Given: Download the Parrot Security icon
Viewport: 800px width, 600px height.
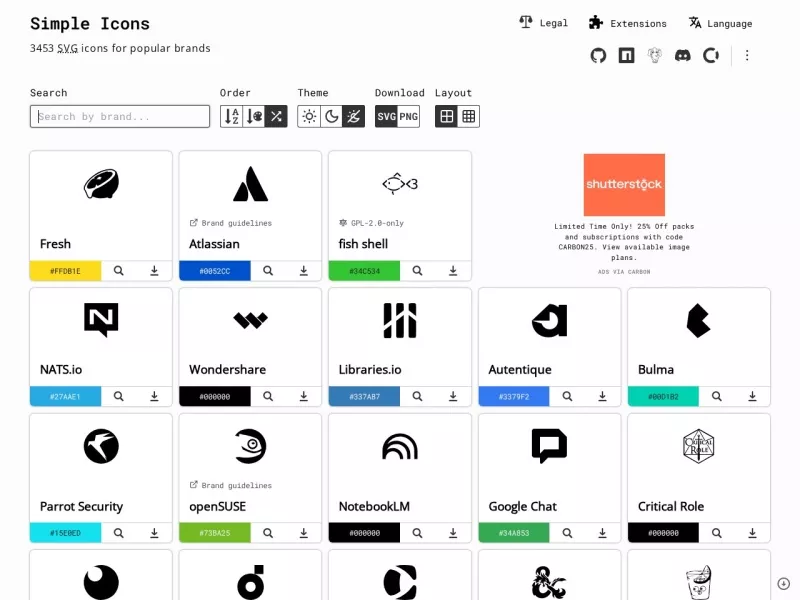Looking at the screenshot, I should (154, 533).
